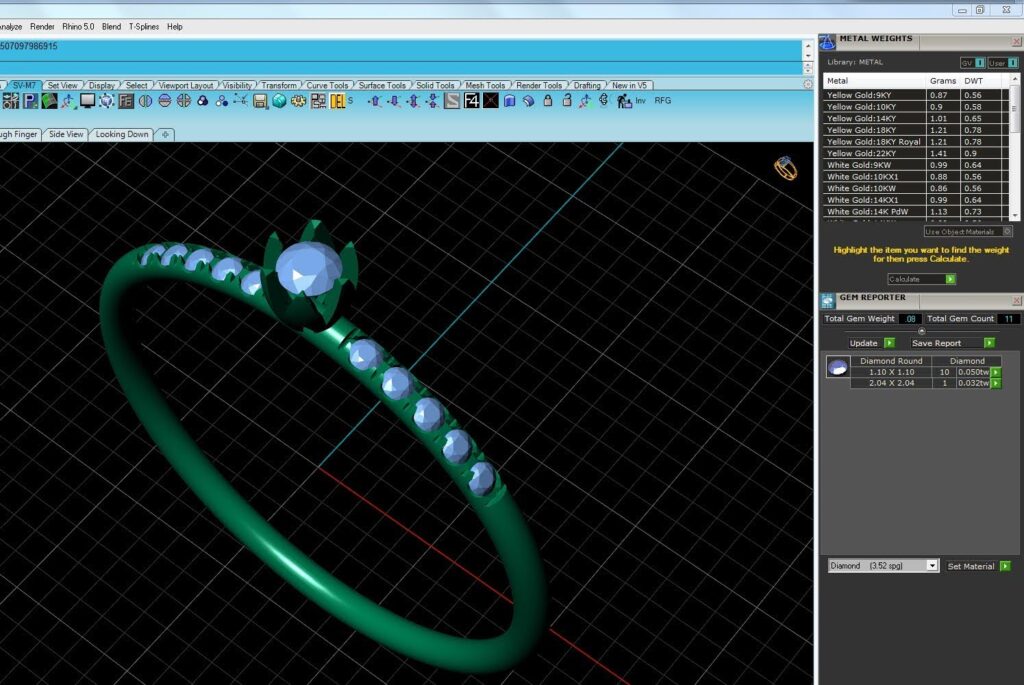Switch to the Curve Tools tab
The image size is (1024, 685).
[327, 86]
